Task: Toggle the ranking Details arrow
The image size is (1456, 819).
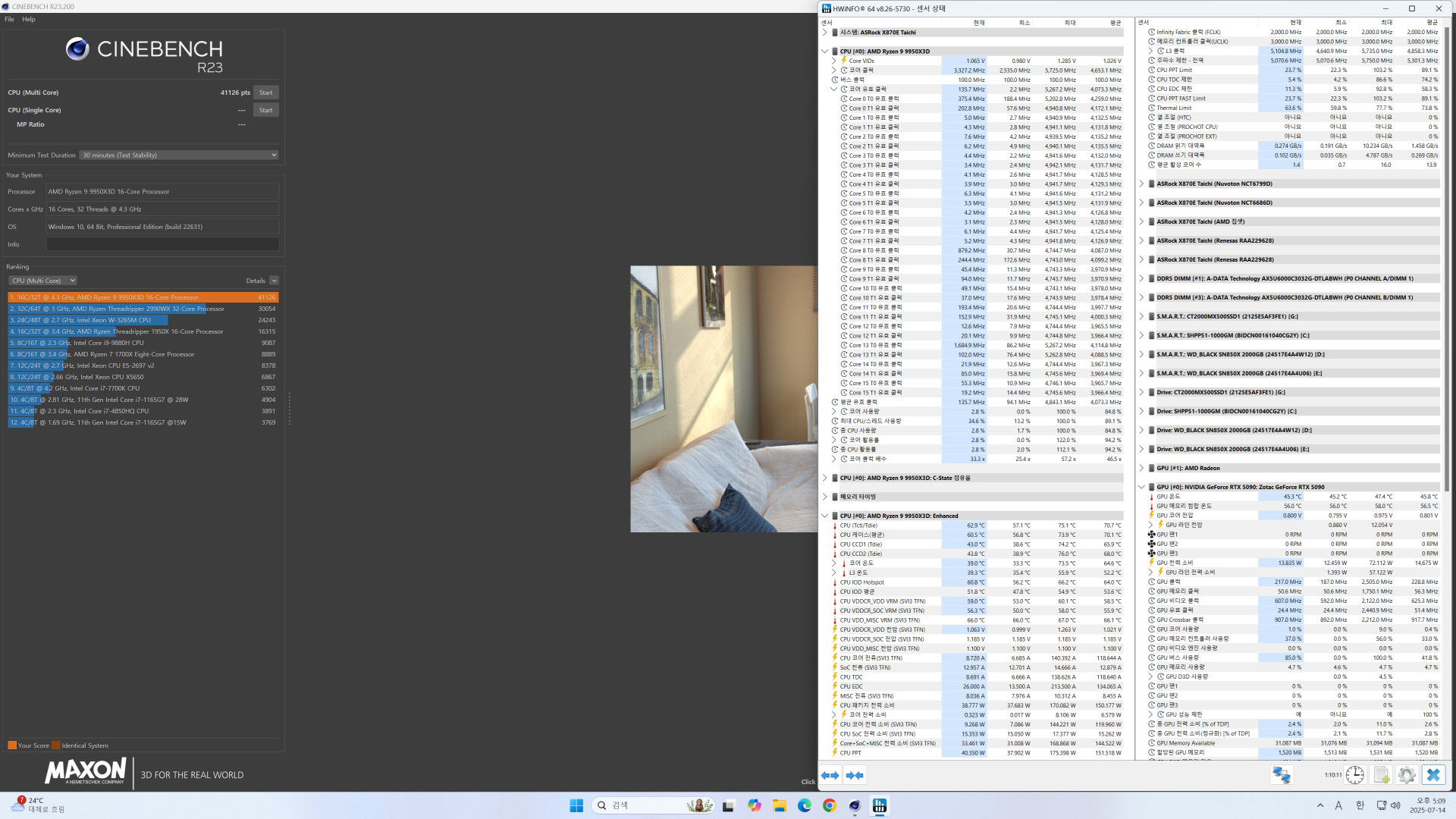Action: (274, 281)
